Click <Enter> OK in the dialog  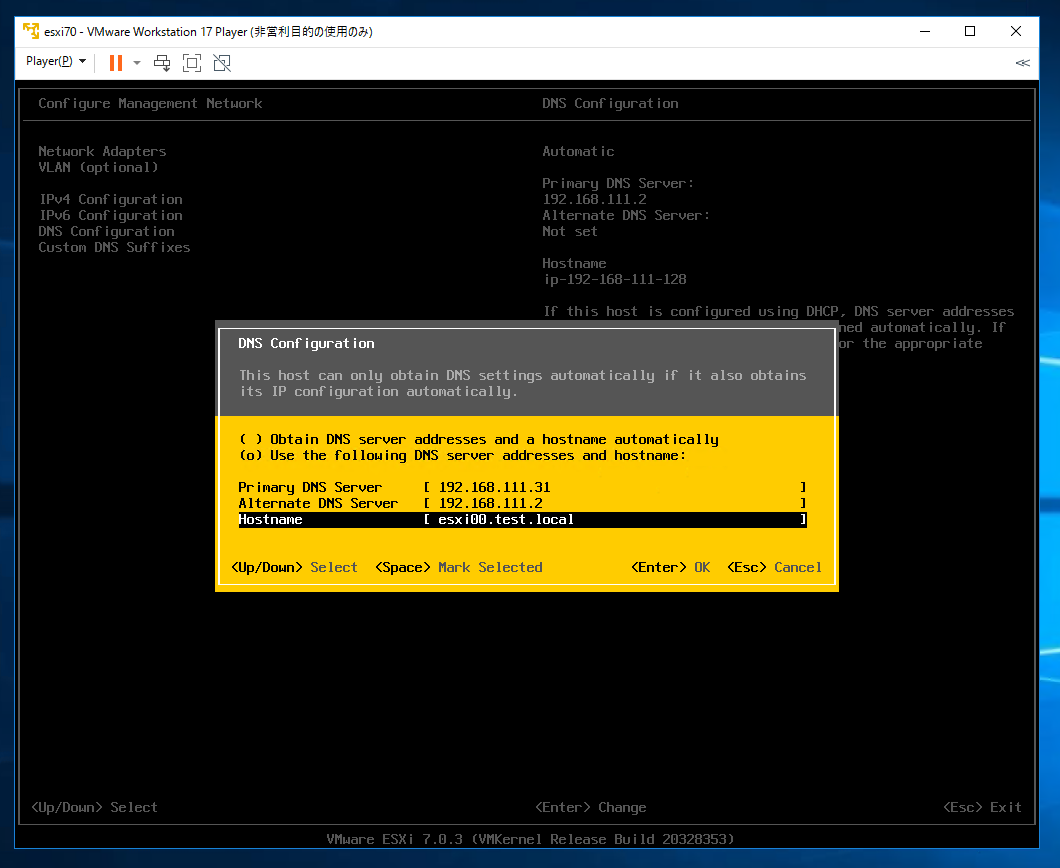pyautogui.click(x=671, y=567)
